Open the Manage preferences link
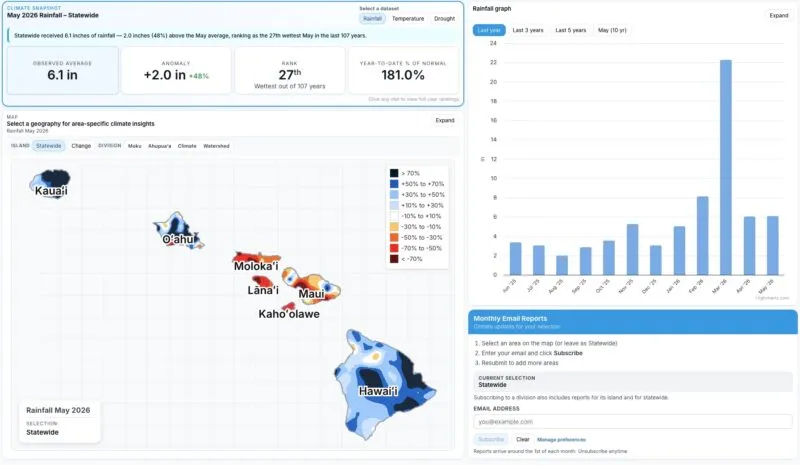Image resolution: width=800 pixels, height=465 pixels. [x=561, y=439]
